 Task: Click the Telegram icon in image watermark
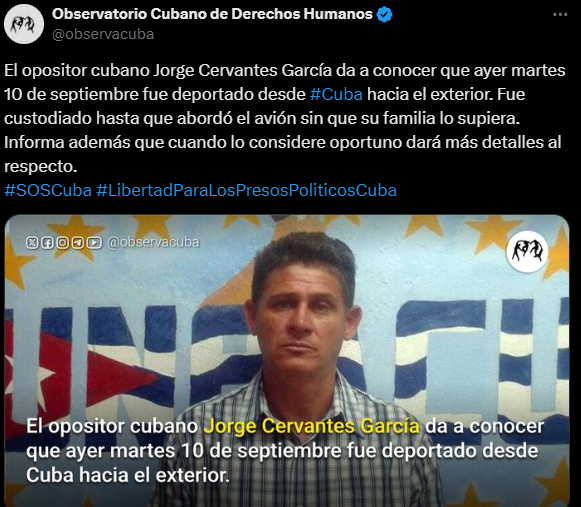(x=78, y=243)
